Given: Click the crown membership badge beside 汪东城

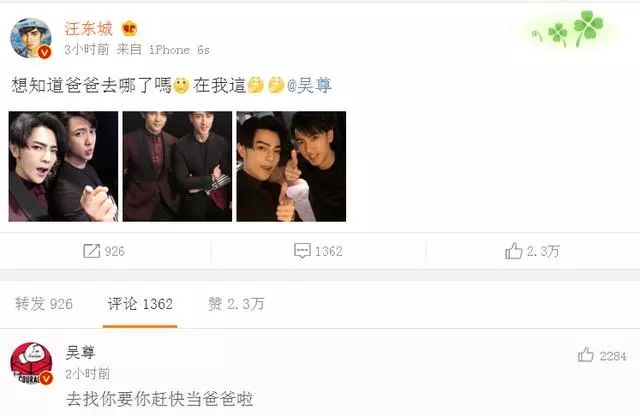Looking at the screenshot, I should coord(130,28).
